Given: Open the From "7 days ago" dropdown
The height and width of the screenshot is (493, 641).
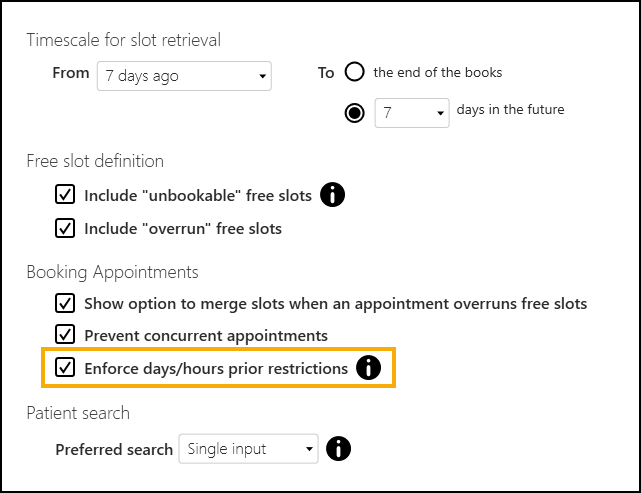Looking at the screenshot, I should tap(184, 75).
